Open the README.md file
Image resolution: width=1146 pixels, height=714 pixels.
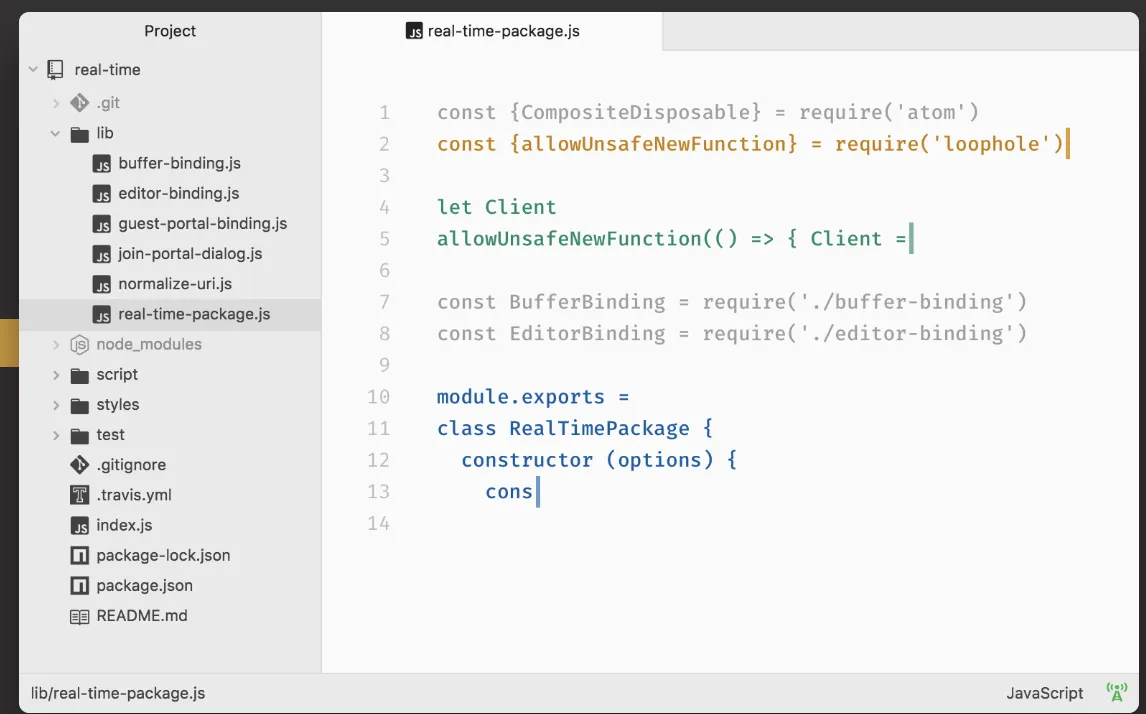(x=142, y=616)
